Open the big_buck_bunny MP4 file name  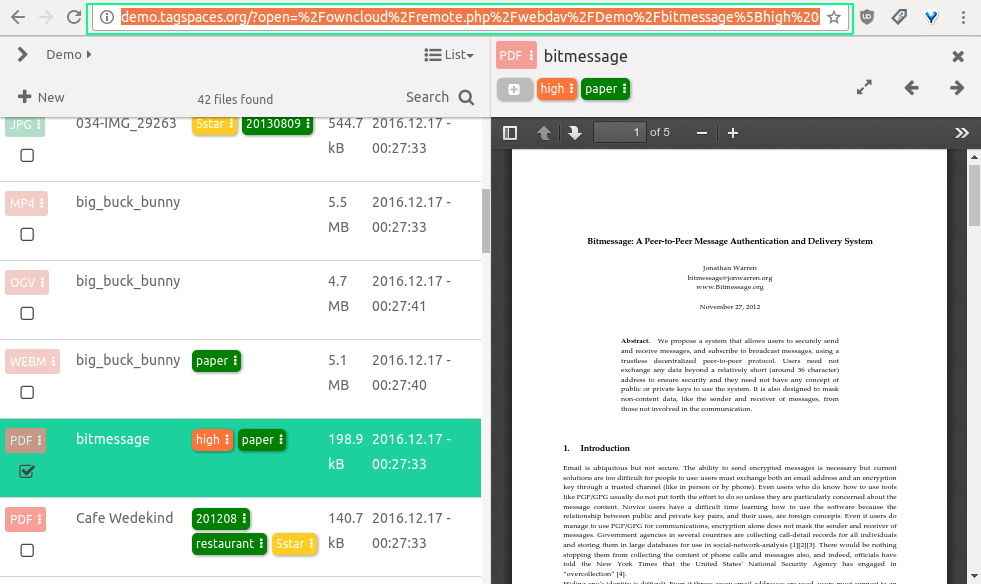pyautogui.click(x=128, y=202)
